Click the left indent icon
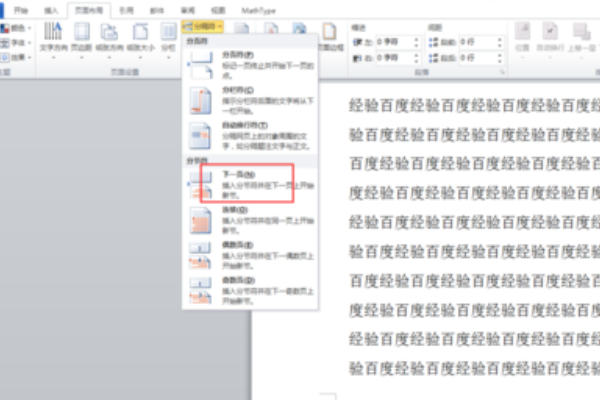Viewport: 600px width, 400px height. (357, 42)
